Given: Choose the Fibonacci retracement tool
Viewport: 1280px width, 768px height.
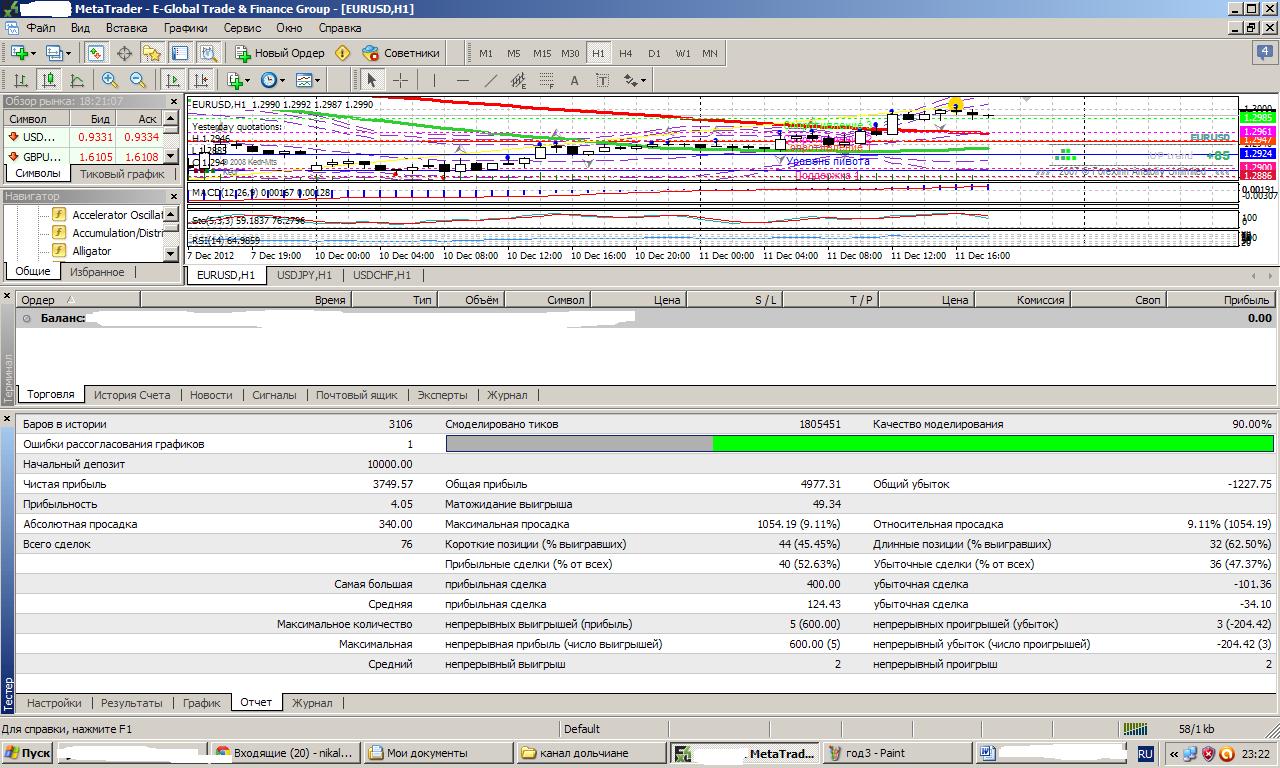Looking at the screenshot, I should click(x=546, y=81).
